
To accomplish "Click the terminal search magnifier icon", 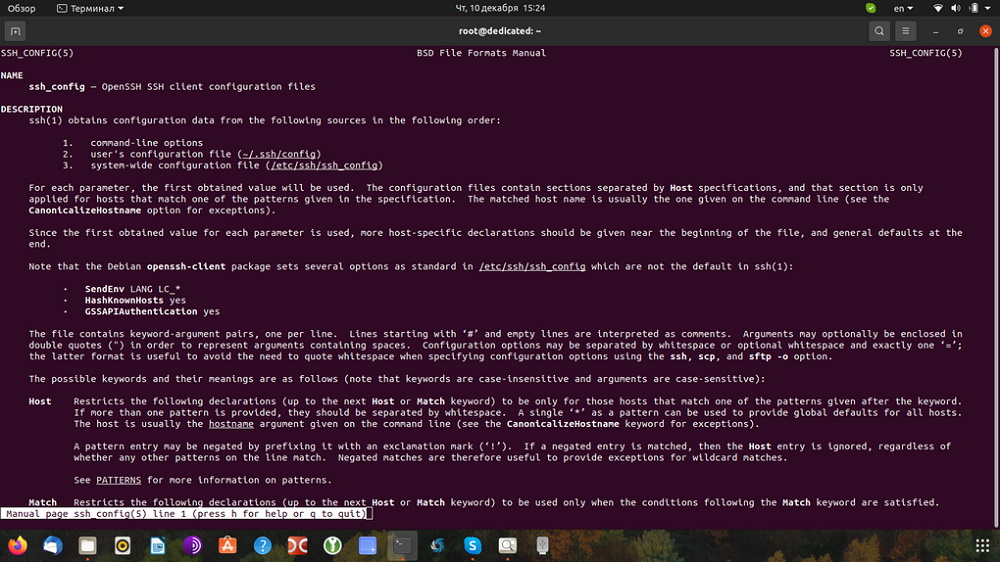I will (x=879, y=31).
